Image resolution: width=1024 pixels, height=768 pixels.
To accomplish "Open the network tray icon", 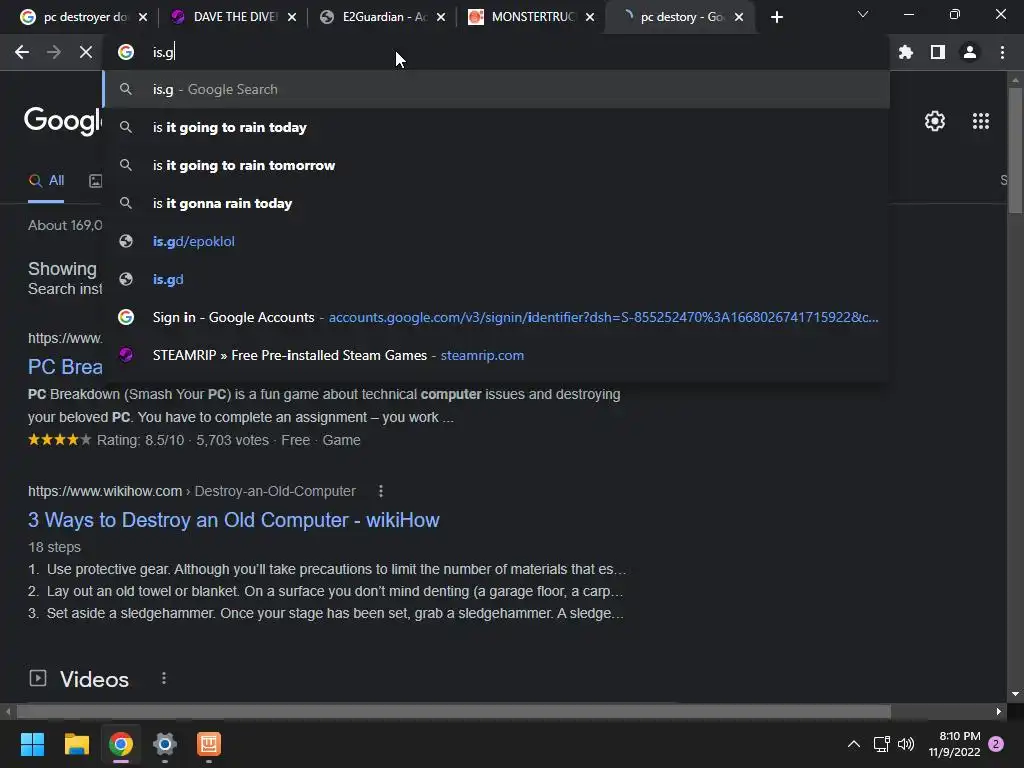I will (x=882, y=744).
